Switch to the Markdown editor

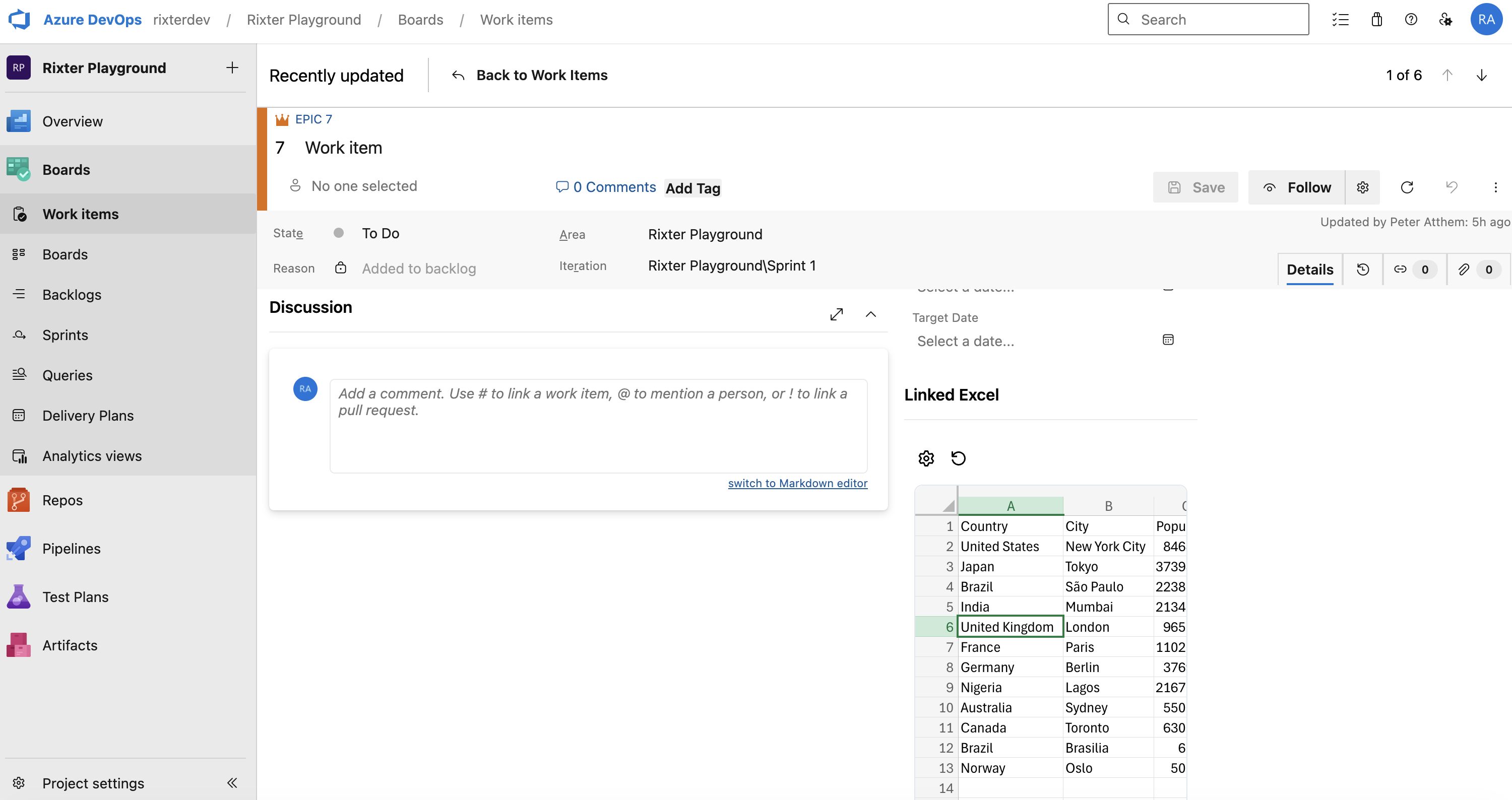point(797,483)
